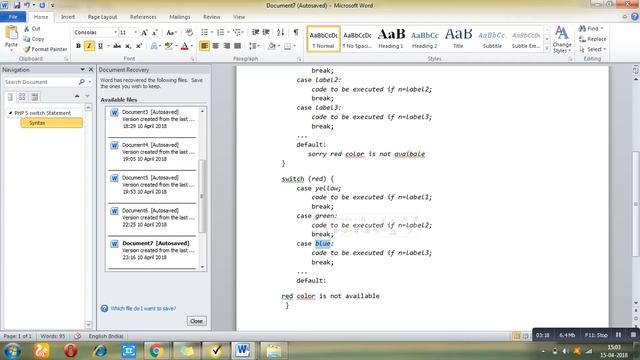The image size is (640, 360).
Task: Click the Search Document field
Action: coord(40,82)
